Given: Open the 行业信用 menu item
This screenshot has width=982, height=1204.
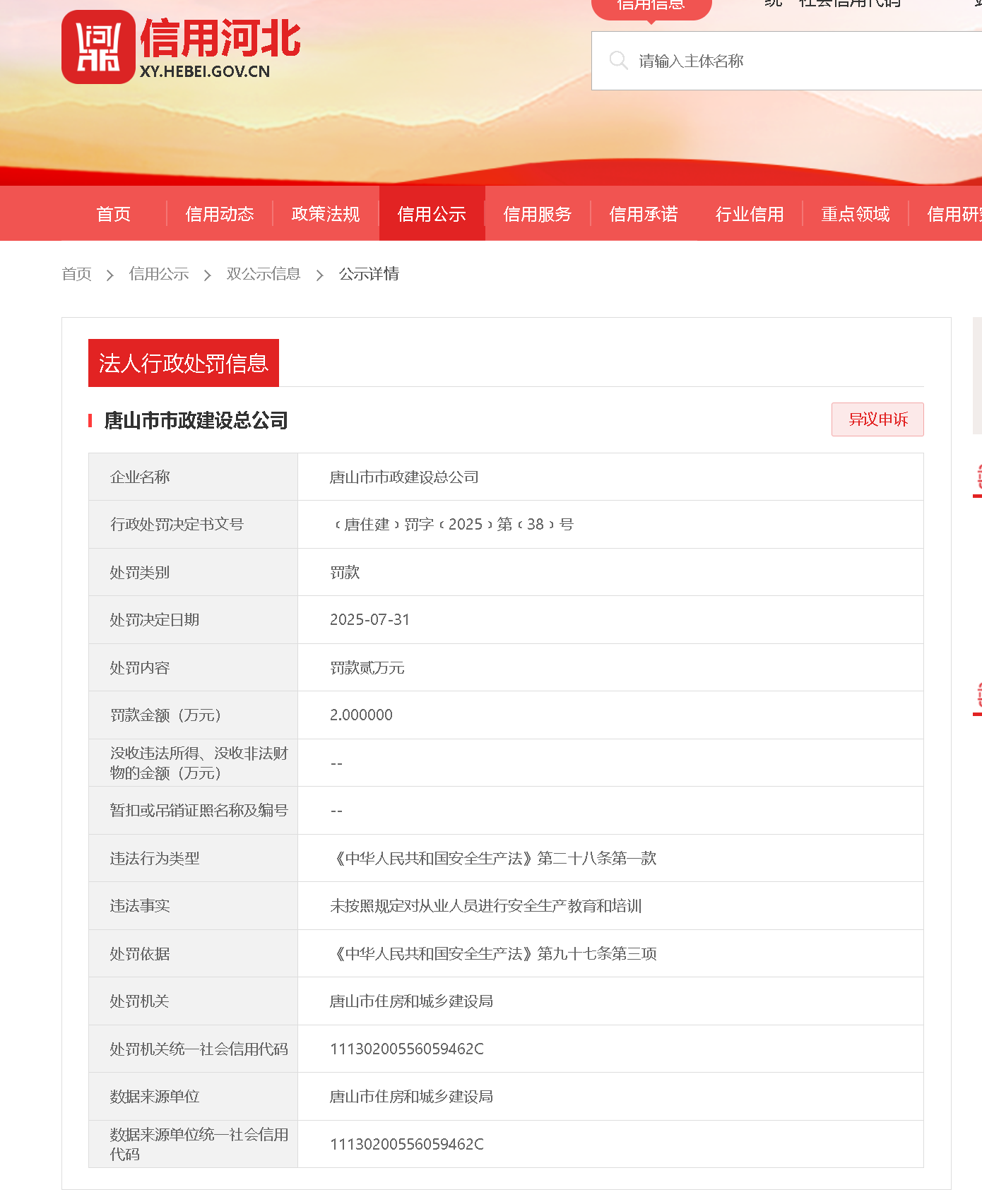Looking at the screenshot, I should tap(750, 214).
